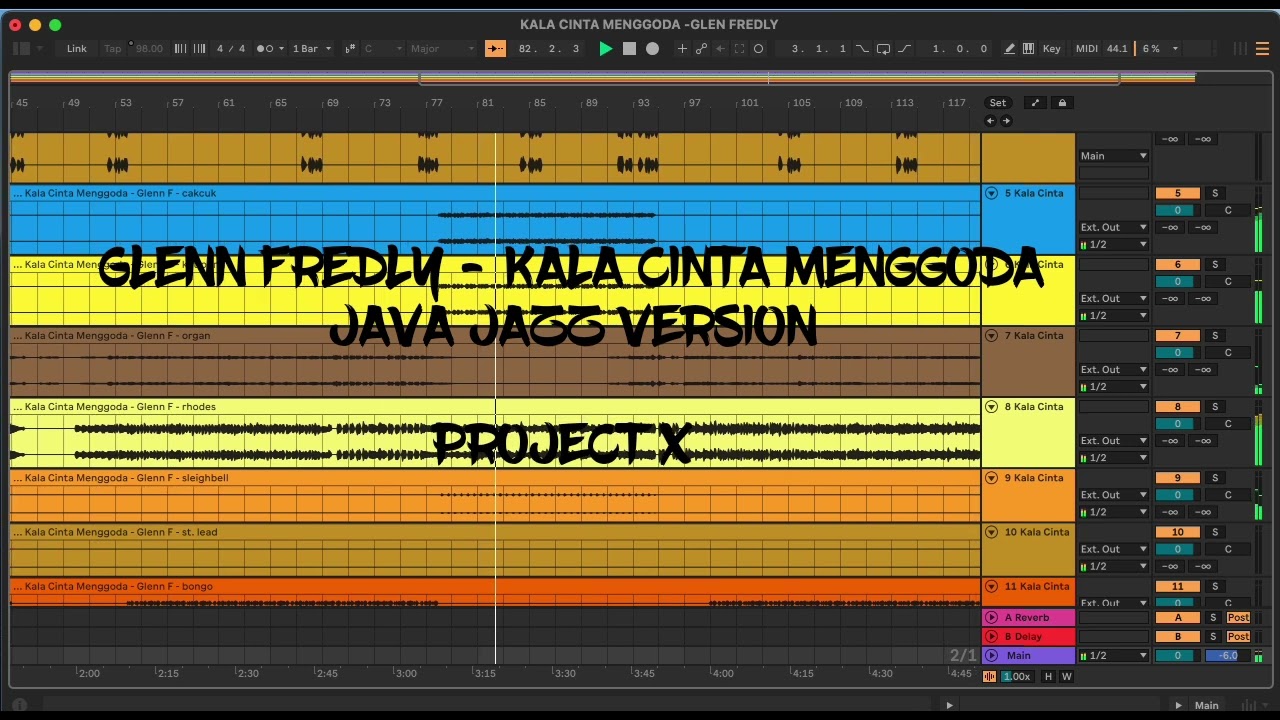Enable the Draw Mode pencil icon
The width and height of the screenshot is (1280, 720).
click(1009, 48)
